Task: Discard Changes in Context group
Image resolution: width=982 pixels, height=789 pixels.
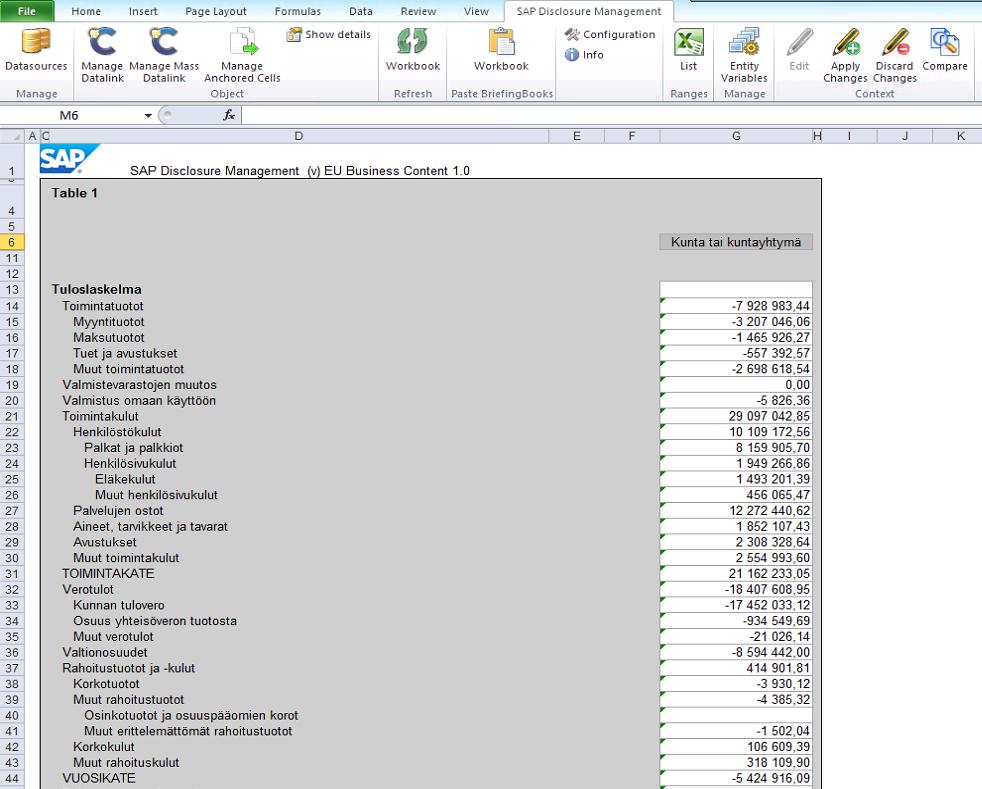Action: [894, 55]
